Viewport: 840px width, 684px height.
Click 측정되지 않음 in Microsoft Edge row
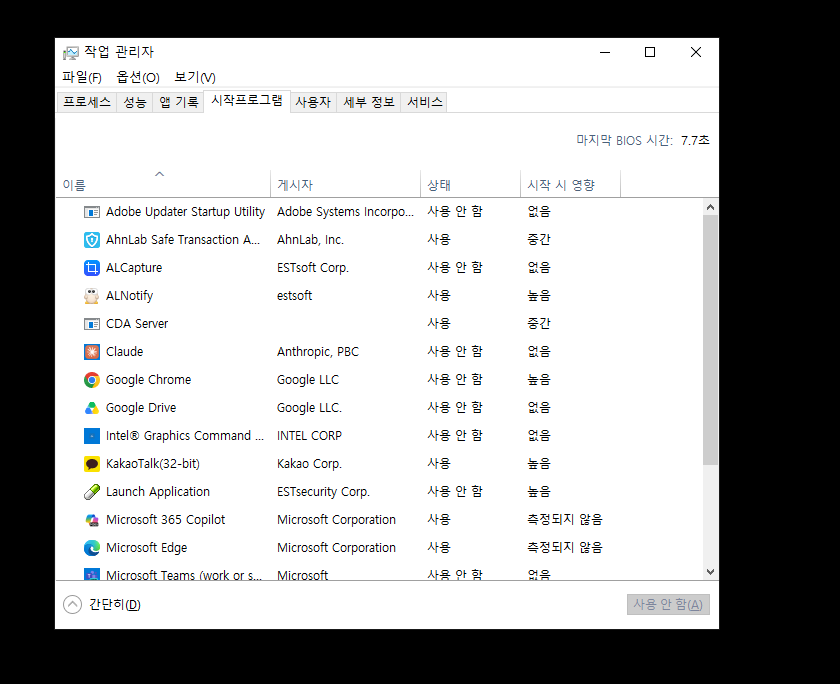coord(565,547)
